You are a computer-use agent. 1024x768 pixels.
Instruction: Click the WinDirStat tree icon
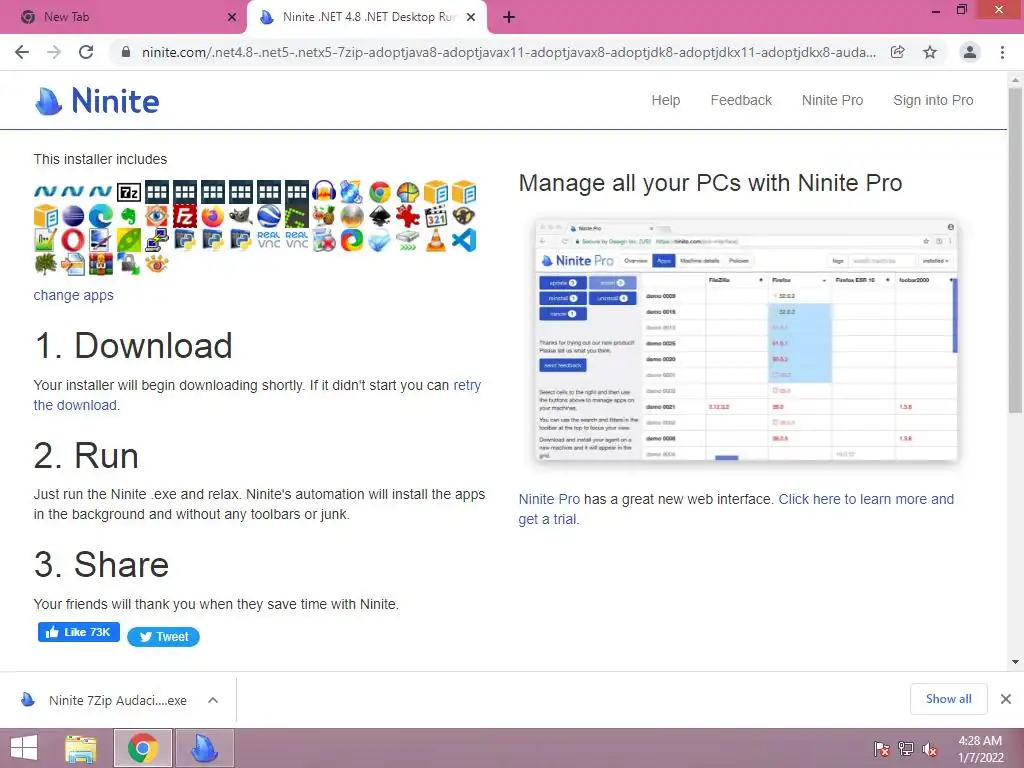pos(45,264)
